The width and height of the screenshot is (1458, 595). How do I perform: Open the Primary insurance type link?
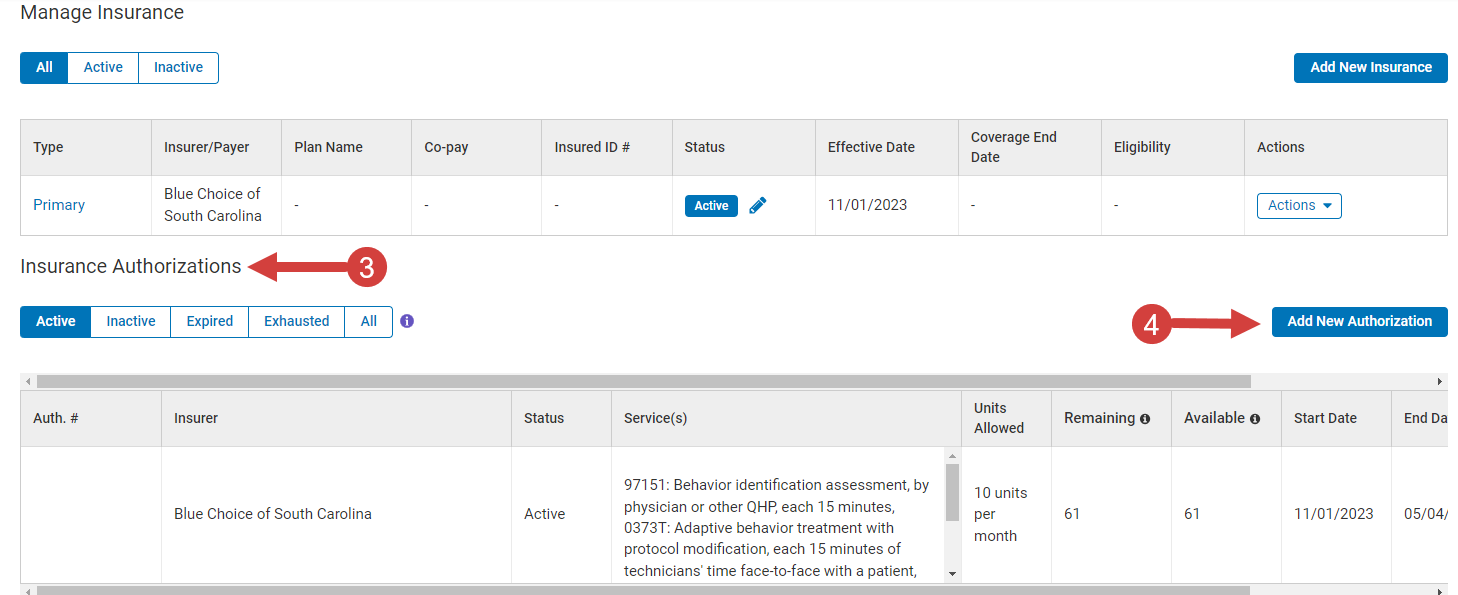58,205
